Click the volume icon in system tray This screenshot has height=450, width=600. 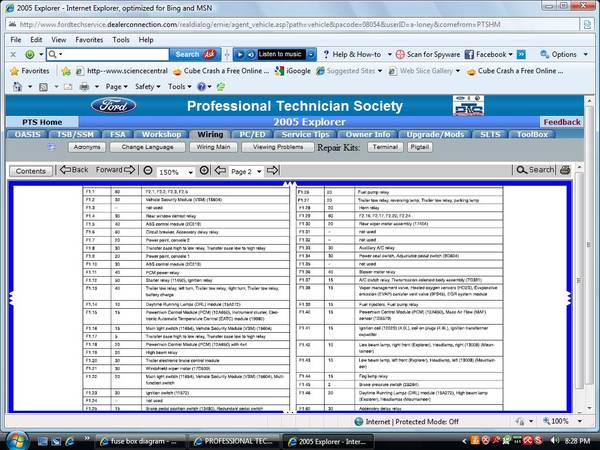tap(554, 441)
